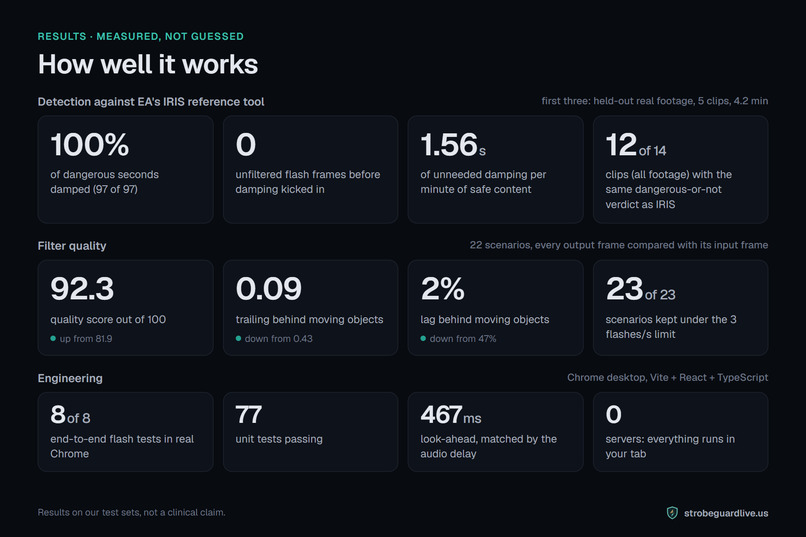
Task: Click the 92.3 quality score value
Action: 82,288
